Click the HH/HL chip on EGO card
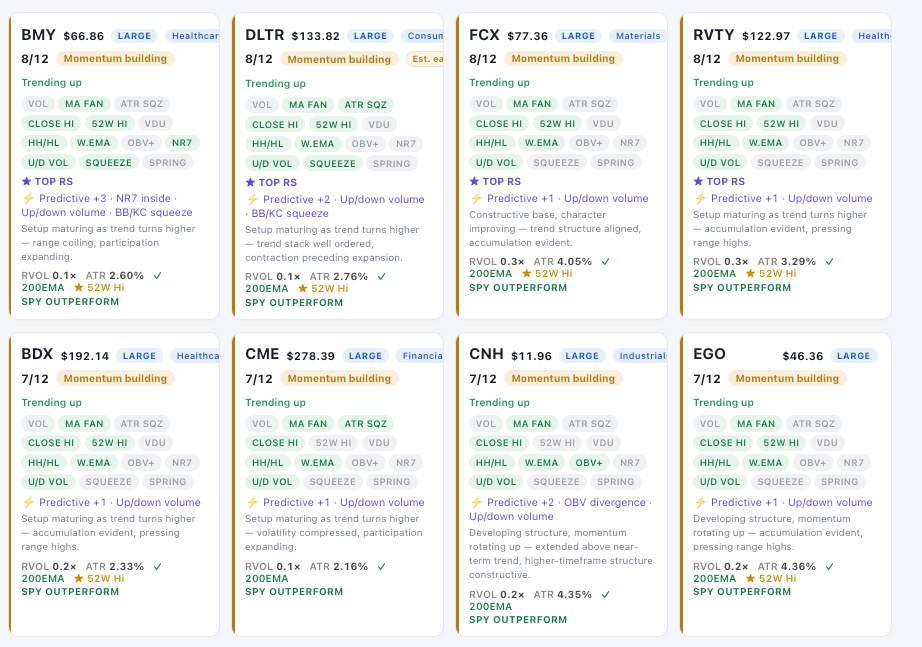The width and height of the screenshot is (922, 647). [716, 463]
